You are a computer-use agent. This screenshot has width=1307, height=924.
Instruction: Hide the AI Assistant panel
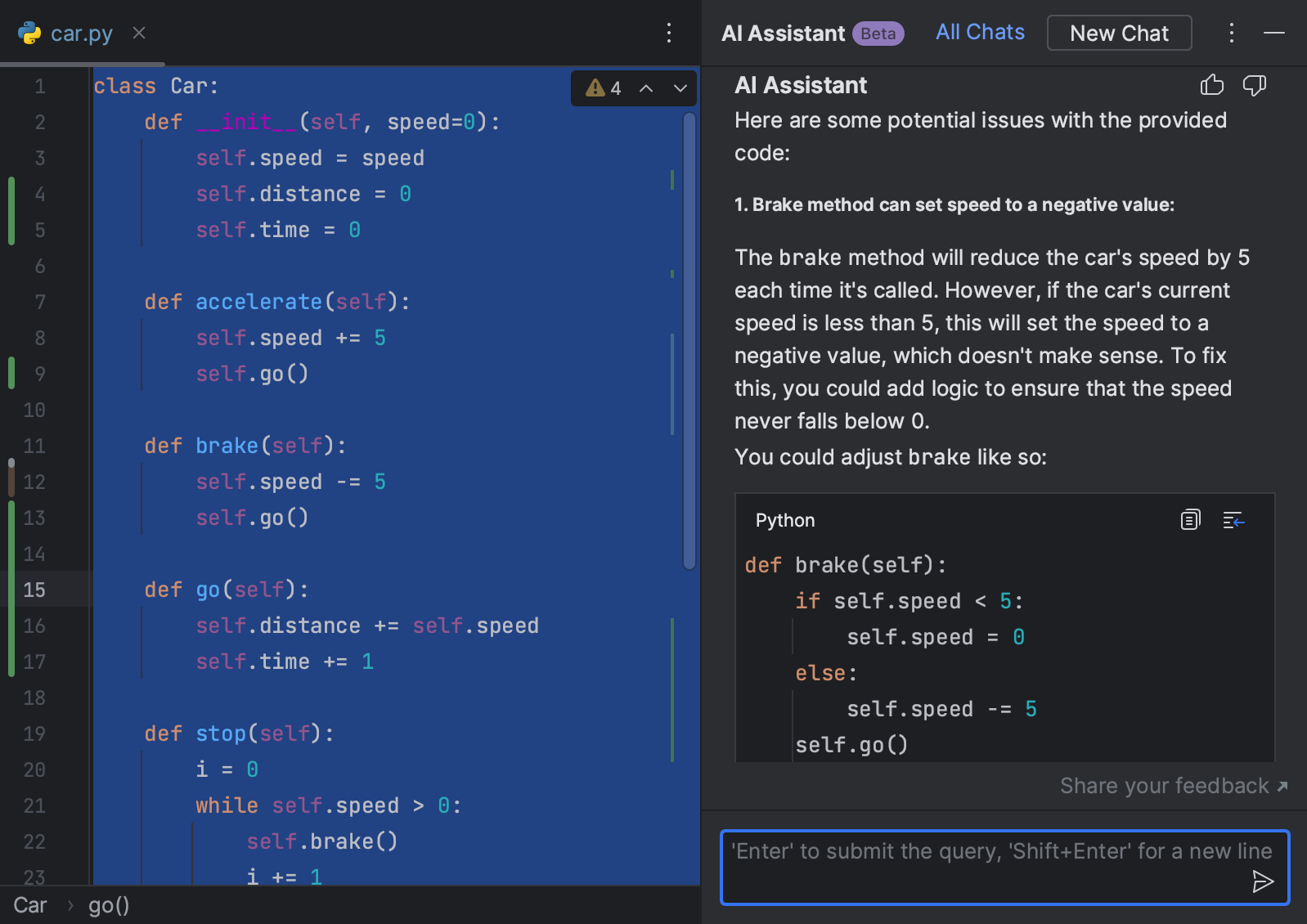pos(1273,33)
